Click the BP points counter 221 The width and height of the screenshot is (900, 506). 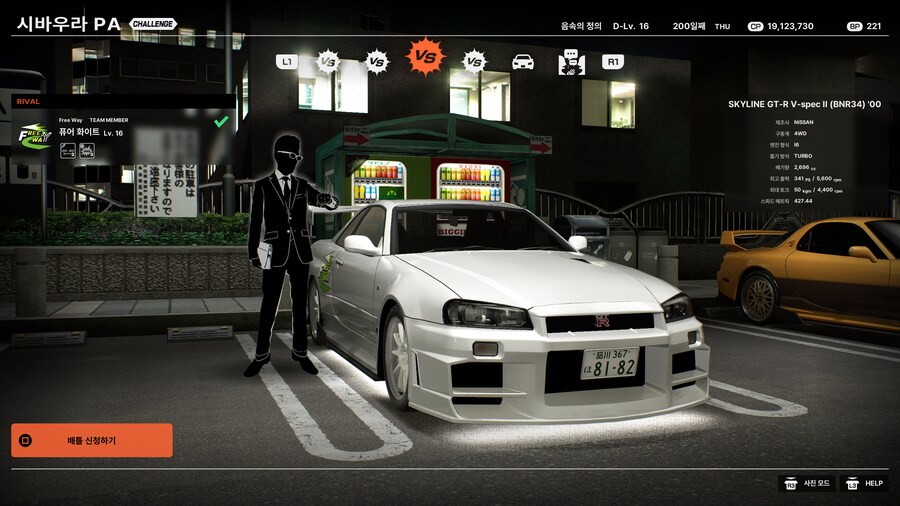coord(865,26)
